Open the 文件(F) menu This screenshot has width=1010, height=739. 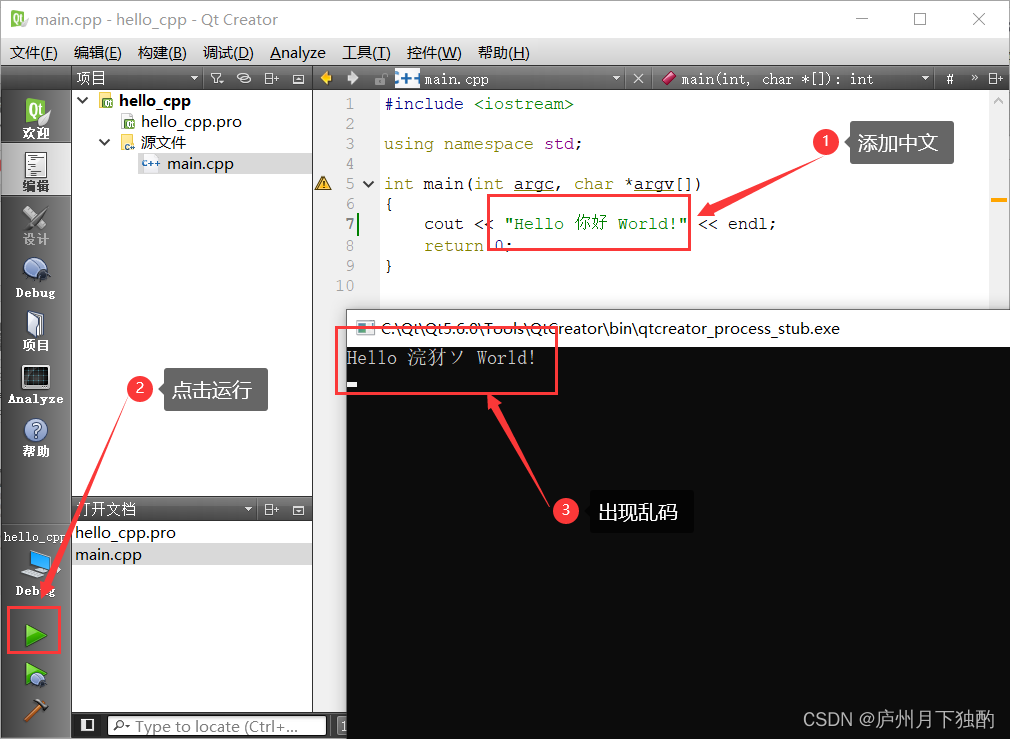[33, 53]
